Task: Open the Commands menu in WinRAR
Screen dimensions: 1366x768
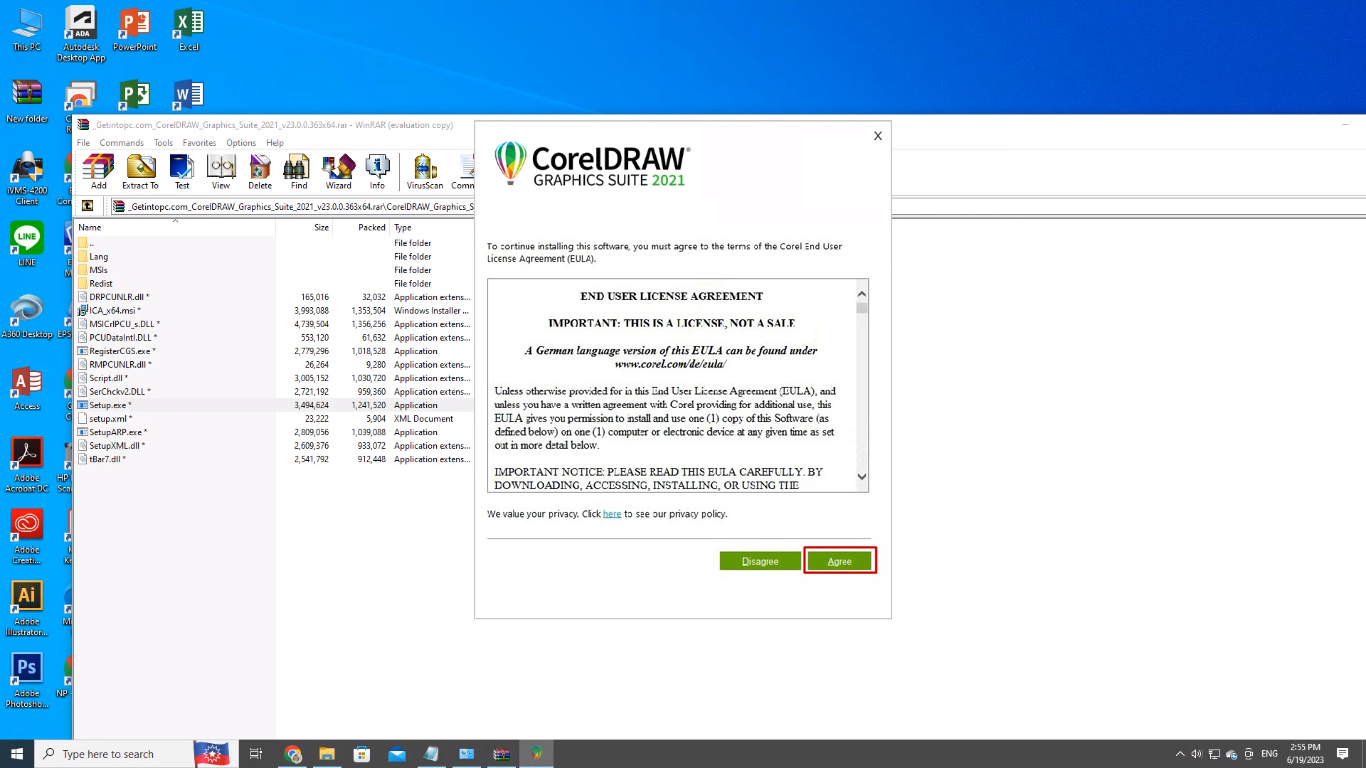Action: [122, 143]
